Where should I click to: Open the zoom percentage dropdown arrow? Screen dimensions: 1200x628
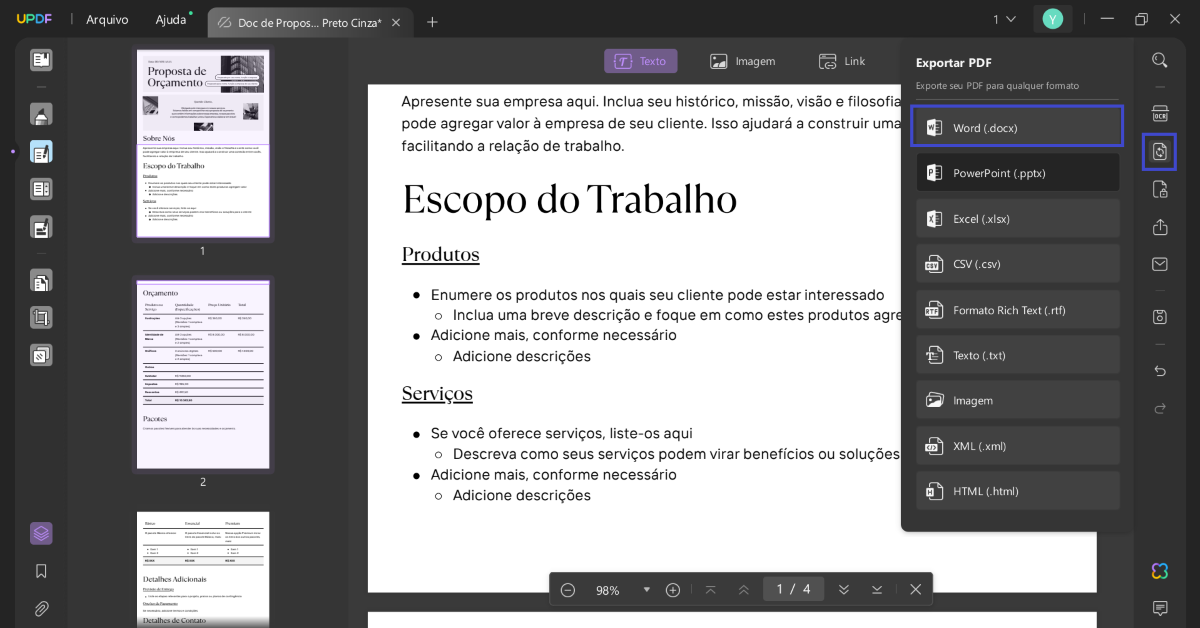tap(645, 589)
